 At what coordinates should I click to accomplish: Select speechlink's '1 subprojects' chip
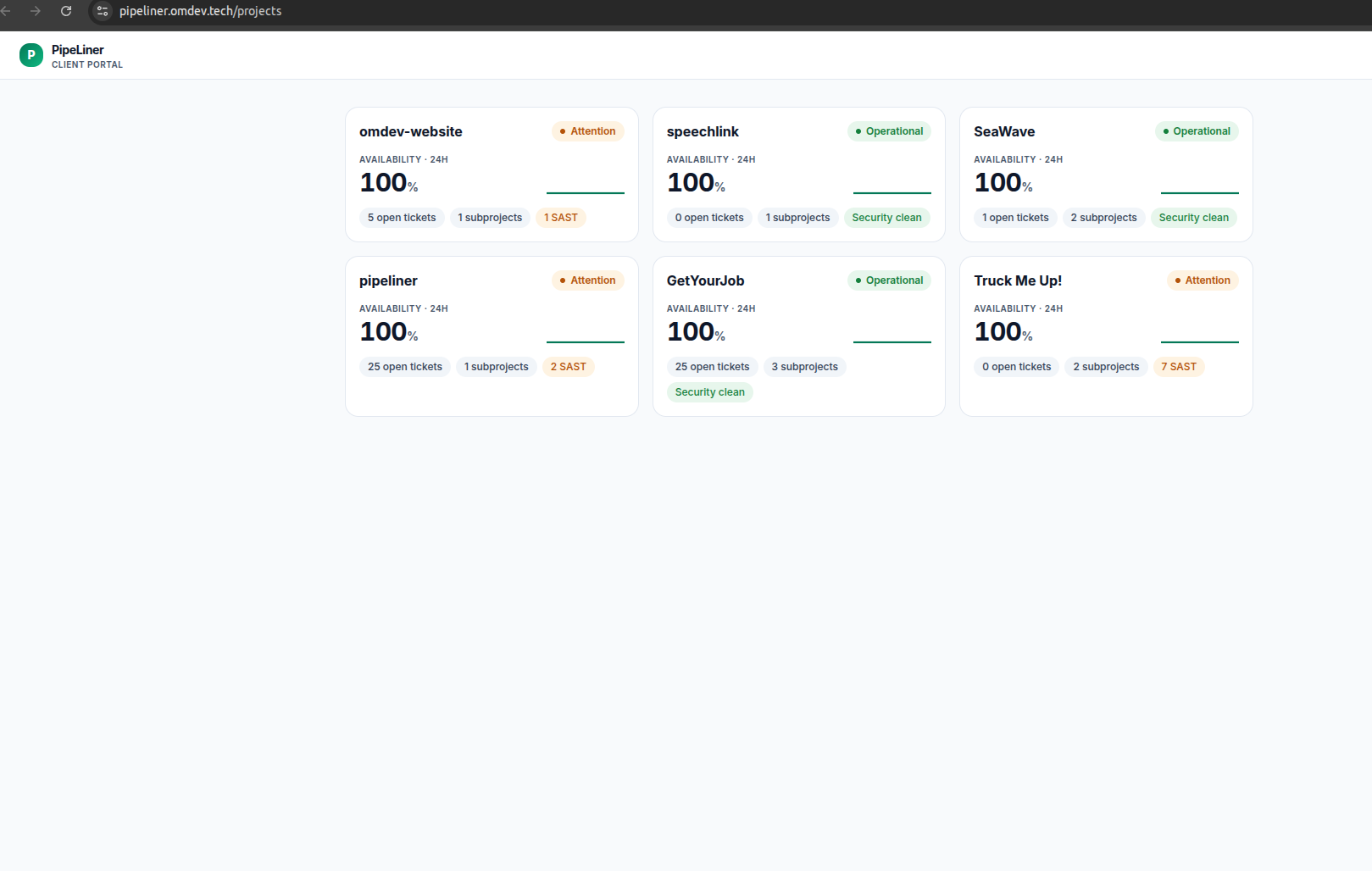(797, 218)
